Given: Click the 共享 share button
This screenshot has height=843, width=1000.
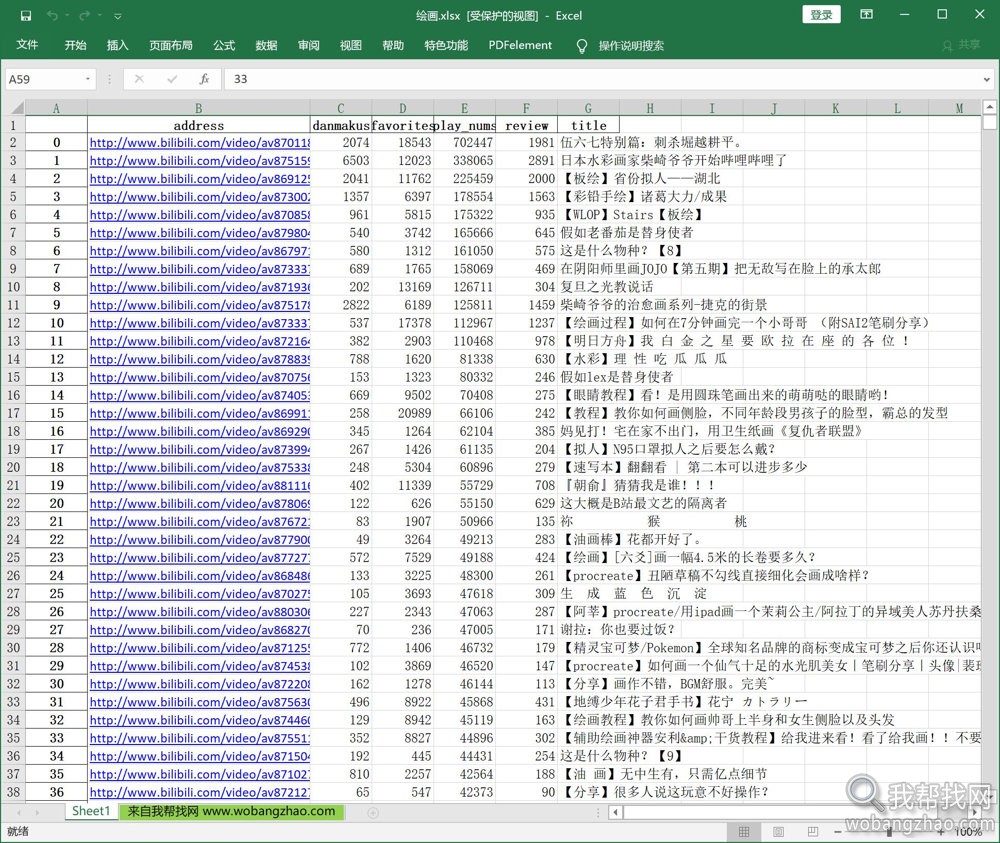Looking at the screenshot, I should pyautogui.click(x=962, y=45).
